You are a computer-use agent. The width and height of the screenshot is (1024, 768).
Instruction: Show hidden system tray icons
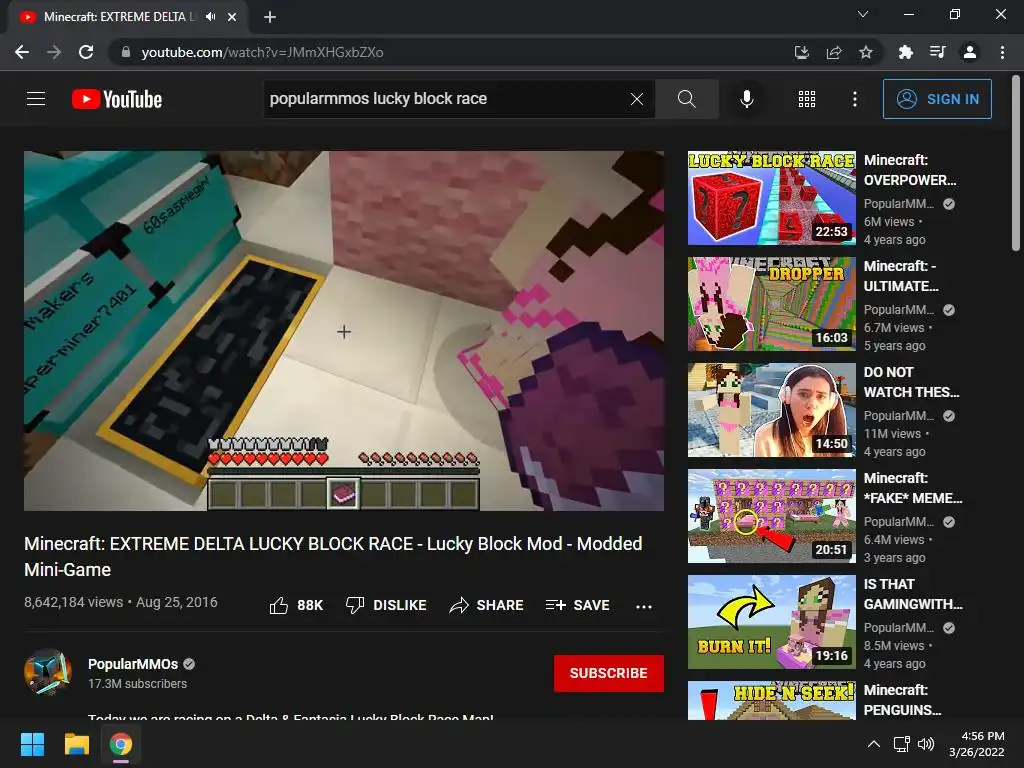tap(874, 744)
